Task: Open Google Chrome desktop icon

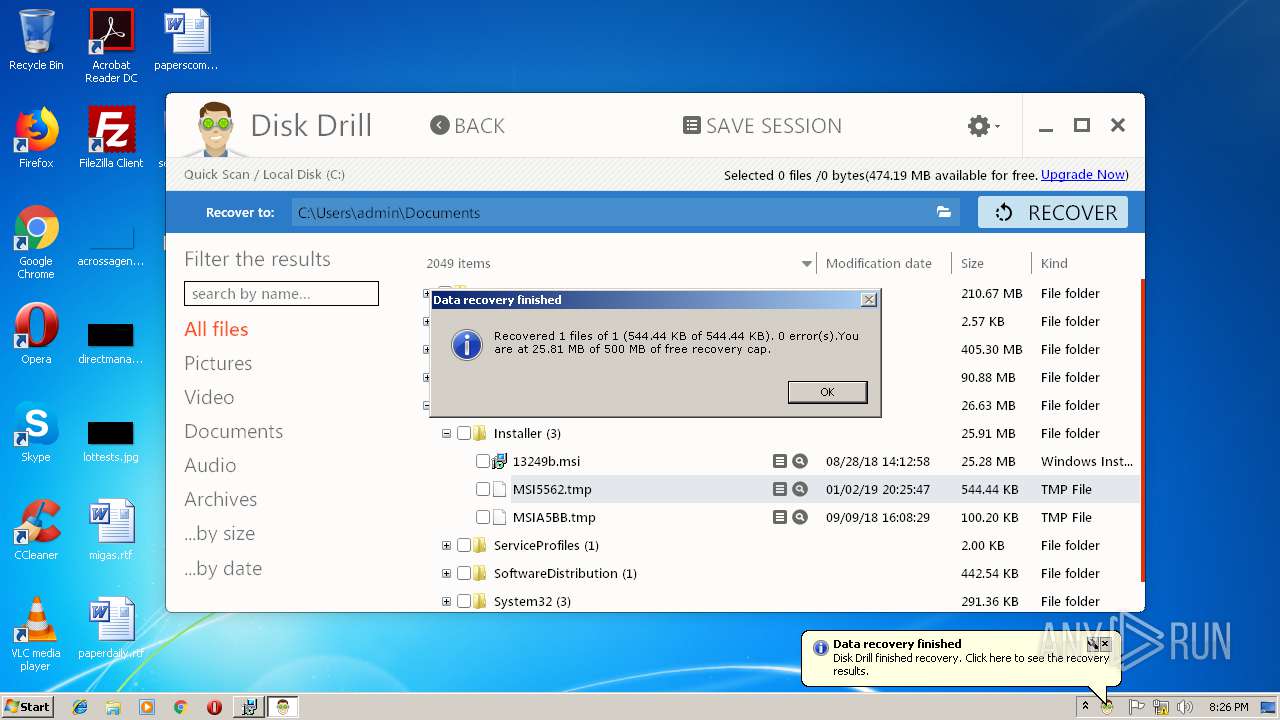Action: pos(36,242)
